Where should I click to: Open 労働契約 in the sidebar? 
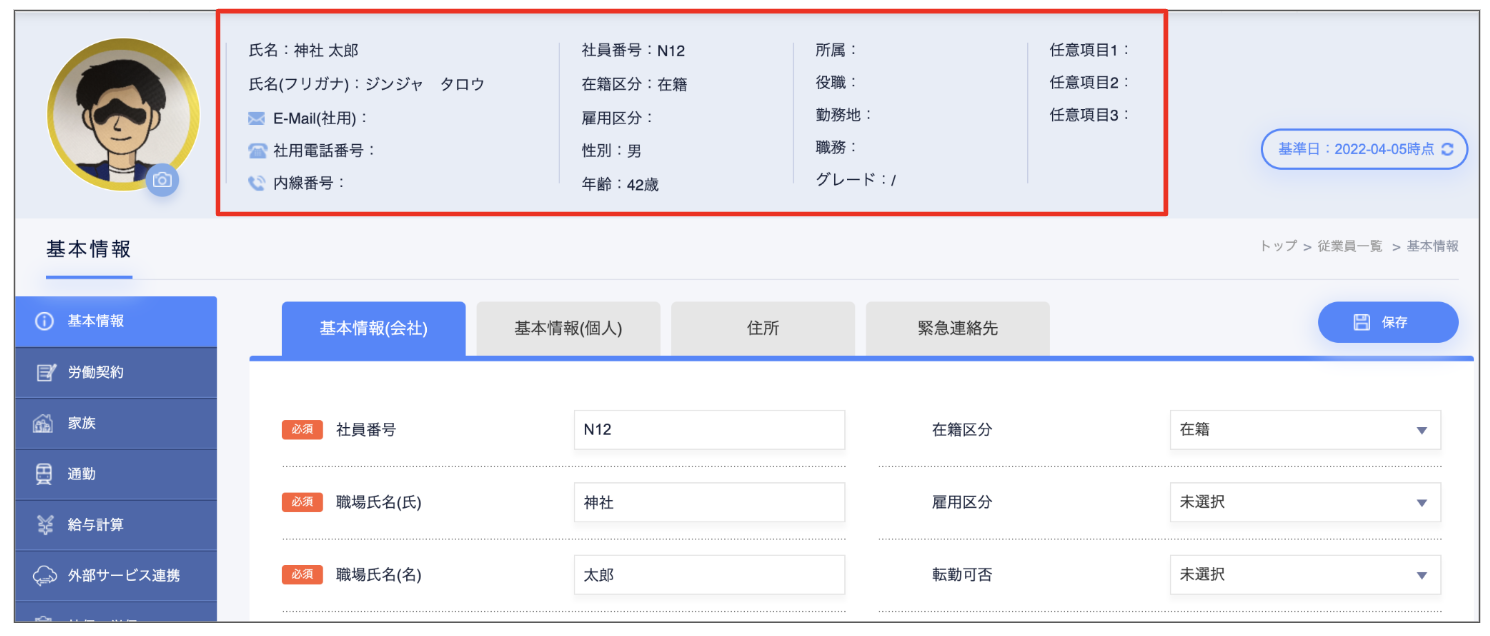click(x=116, y=373)
